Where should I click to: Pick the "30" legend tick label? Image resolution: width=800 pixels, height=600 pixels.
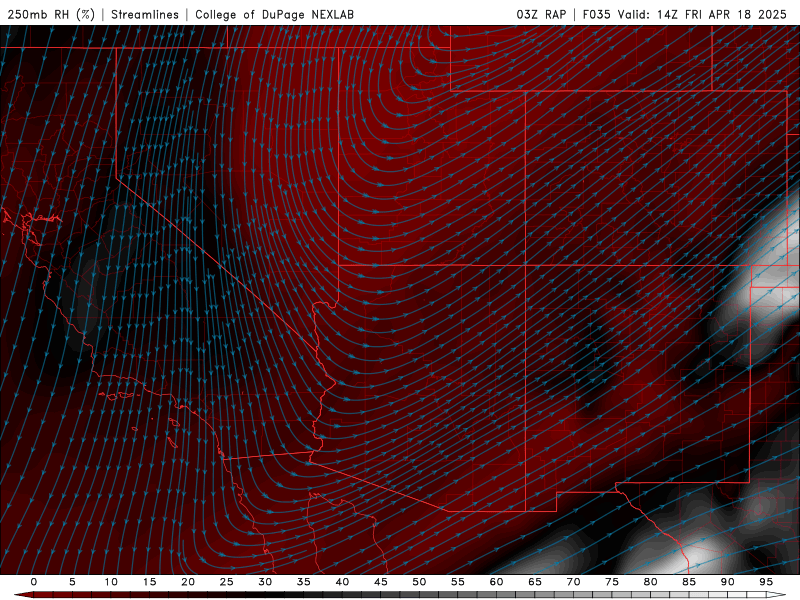(x=265, y=582)
